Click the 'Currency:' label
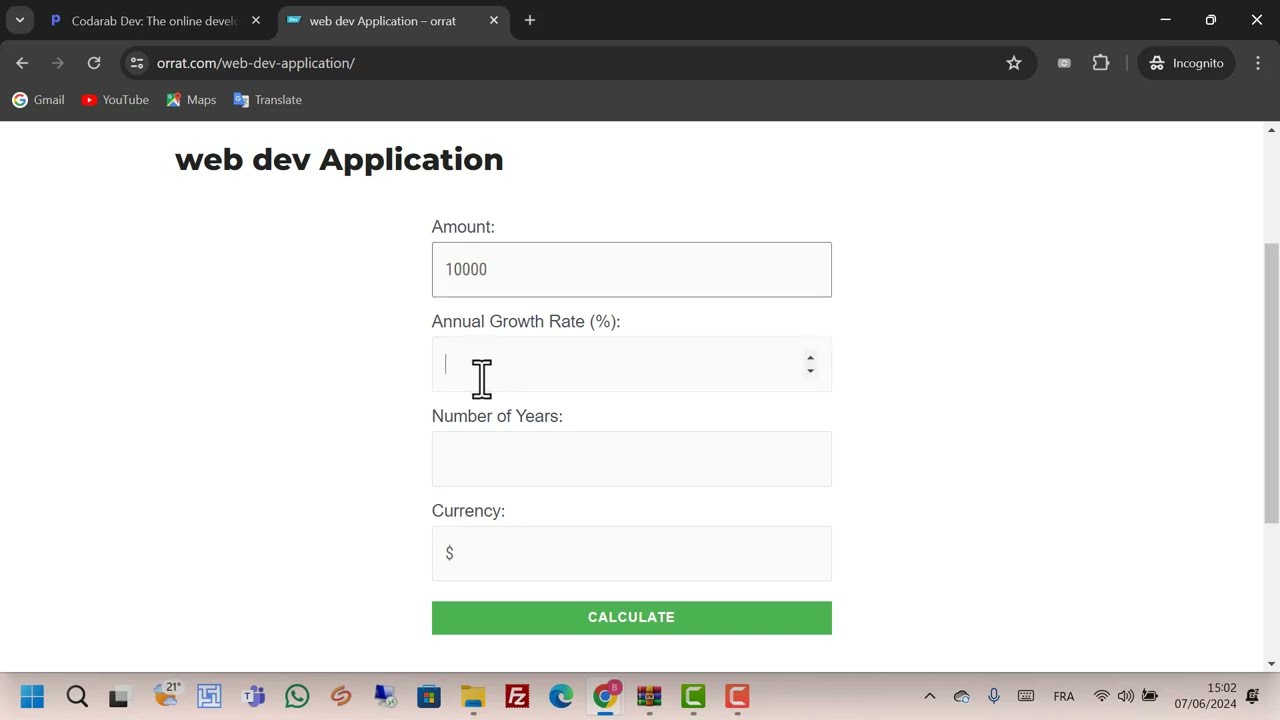Image resolution: width=1280 pixels, height=720 pixels. pos(468,511)
